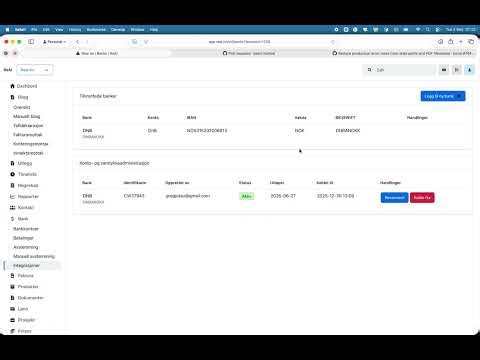Click the green Aktiv status badge
This screenshot has height=360, width=480.
246,196
